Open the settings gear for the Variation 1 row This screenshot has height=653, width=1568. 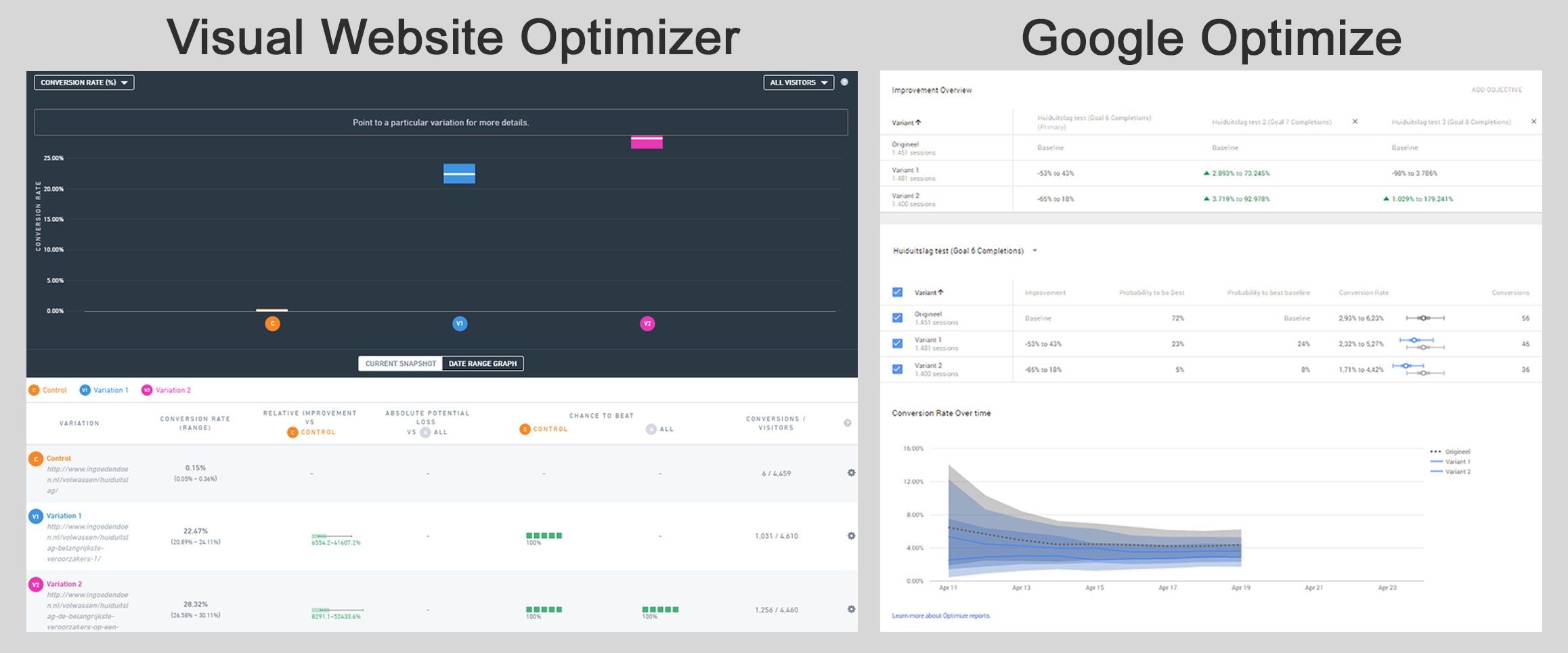pos(851,536)
